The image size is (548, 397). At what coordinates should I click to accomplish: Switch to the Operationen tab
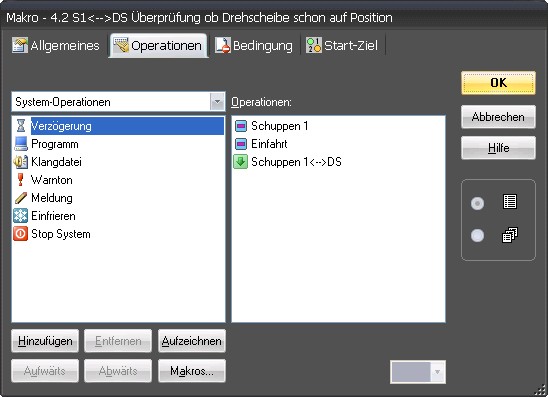[x=158, y=45]
